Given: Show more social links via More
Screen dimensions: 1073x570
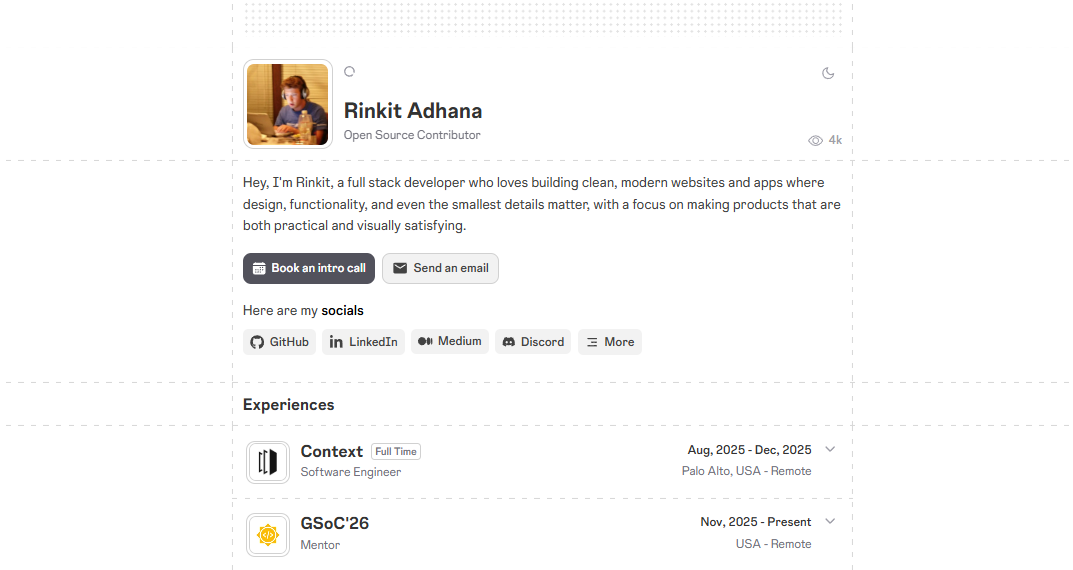Looking at the screenshot, I should (610, 342).
